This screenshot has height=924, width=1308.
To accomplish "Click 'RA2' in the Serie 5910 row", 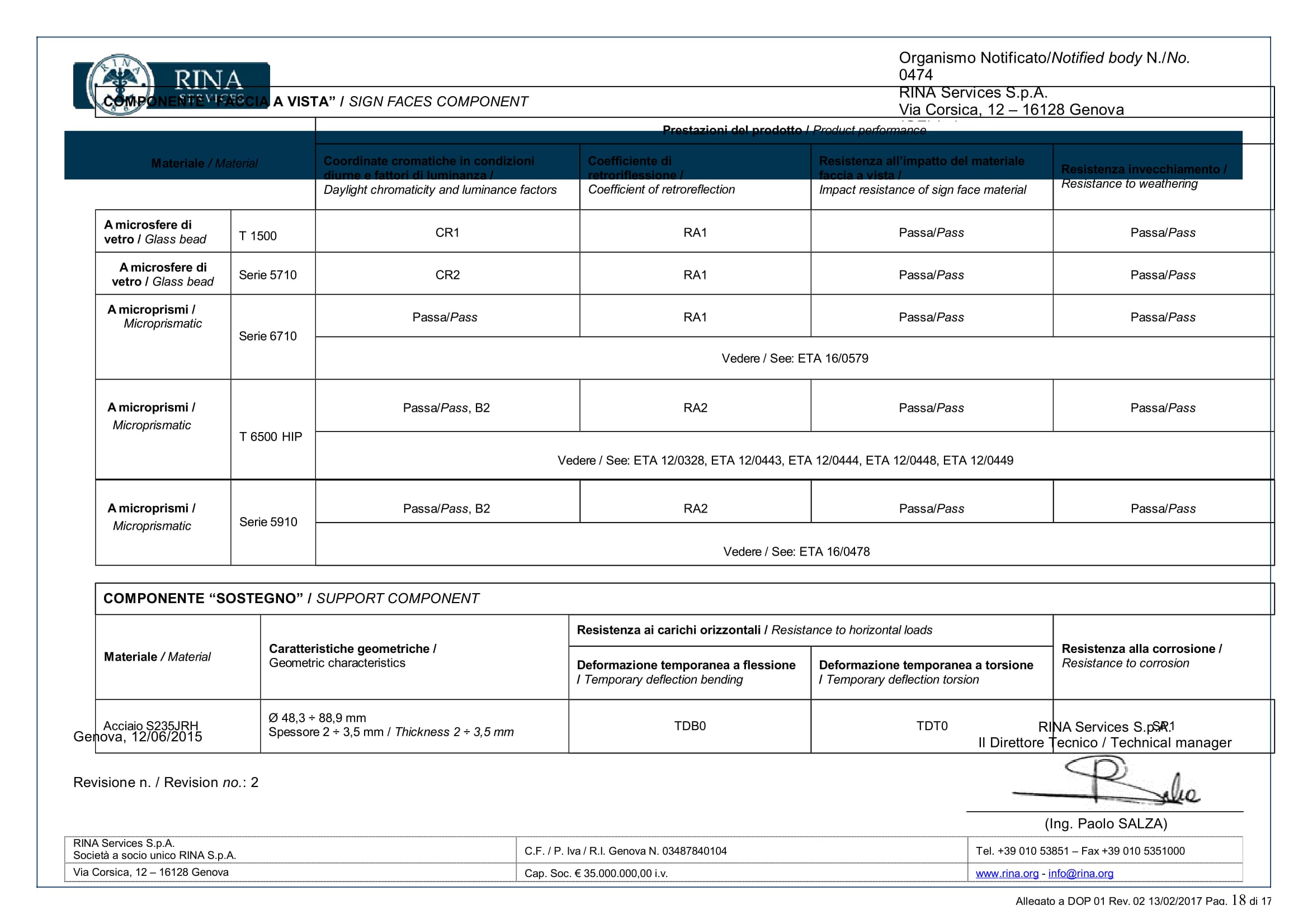I will 695,509.
